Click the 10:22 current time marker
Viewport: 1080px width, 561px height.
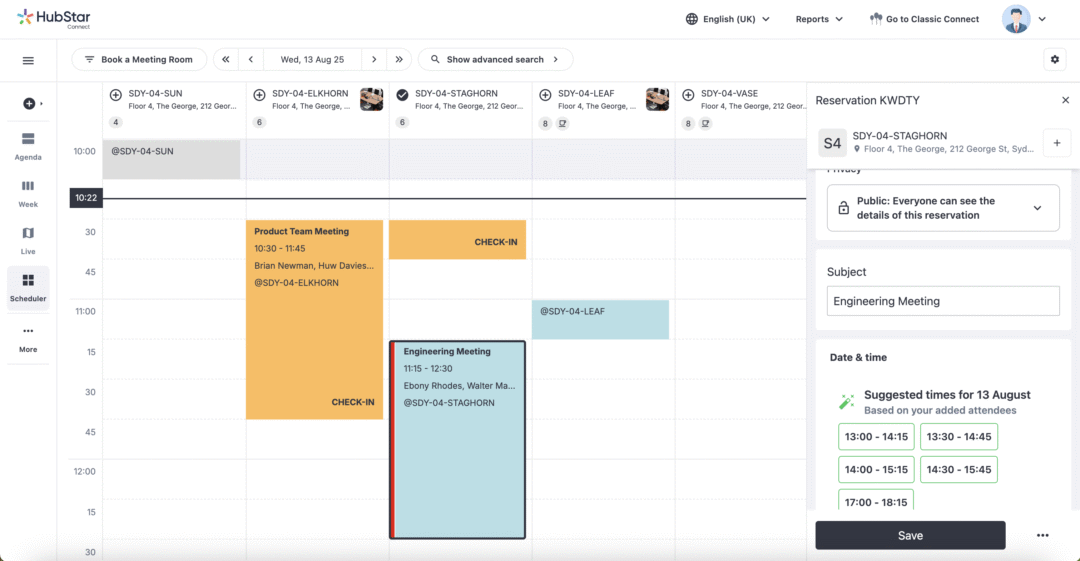[86, 198]
